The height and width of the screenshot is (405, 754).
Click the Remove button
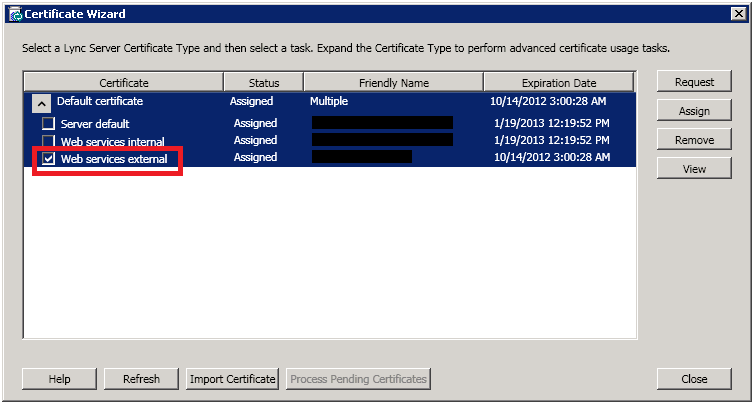pos(694,139)
